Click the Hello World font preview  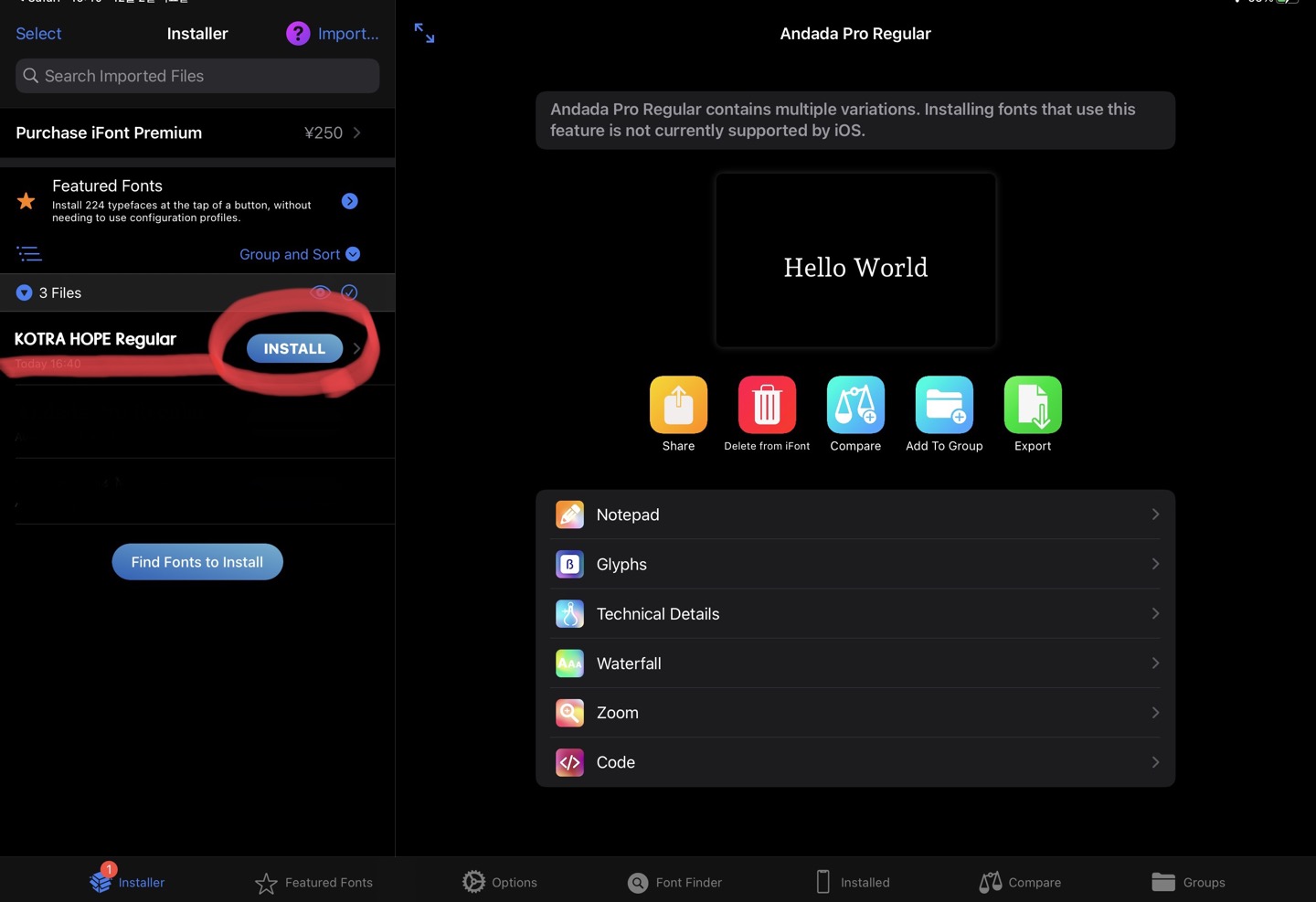tap(855, 260)
